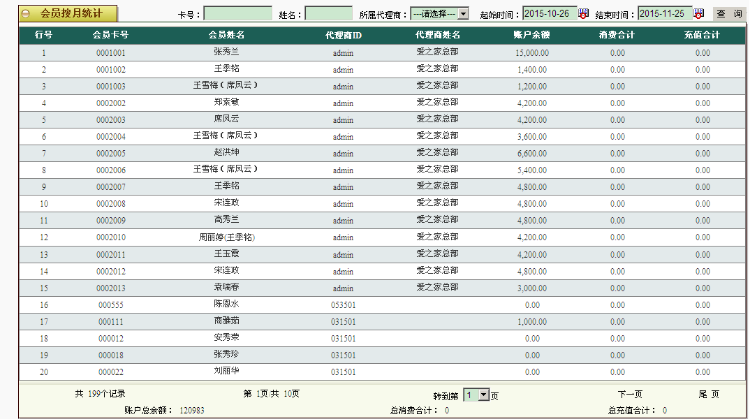Open the 所属代理商 dropdown
The width and height of the screenshot is (750, 419).
tap(440, 14)
